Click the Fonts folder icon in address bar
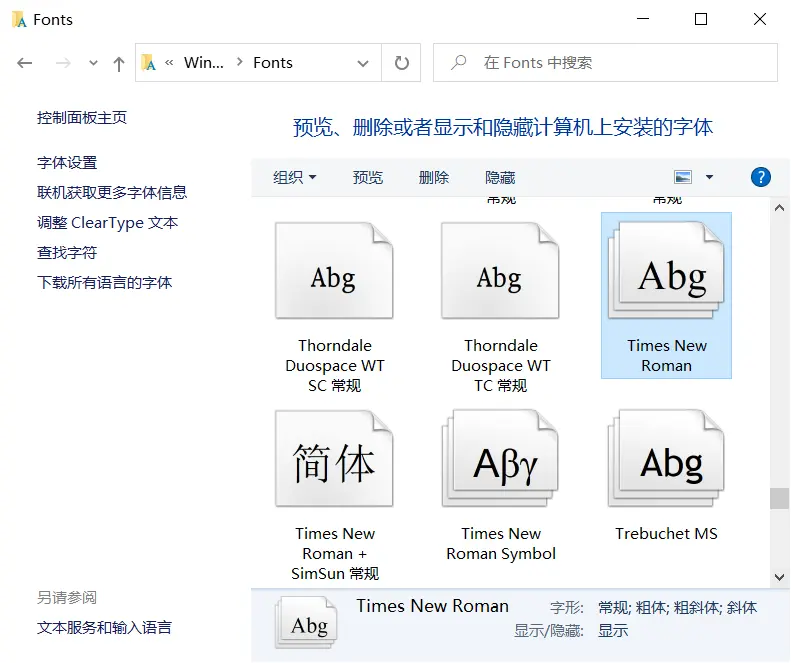 [148, 63]
